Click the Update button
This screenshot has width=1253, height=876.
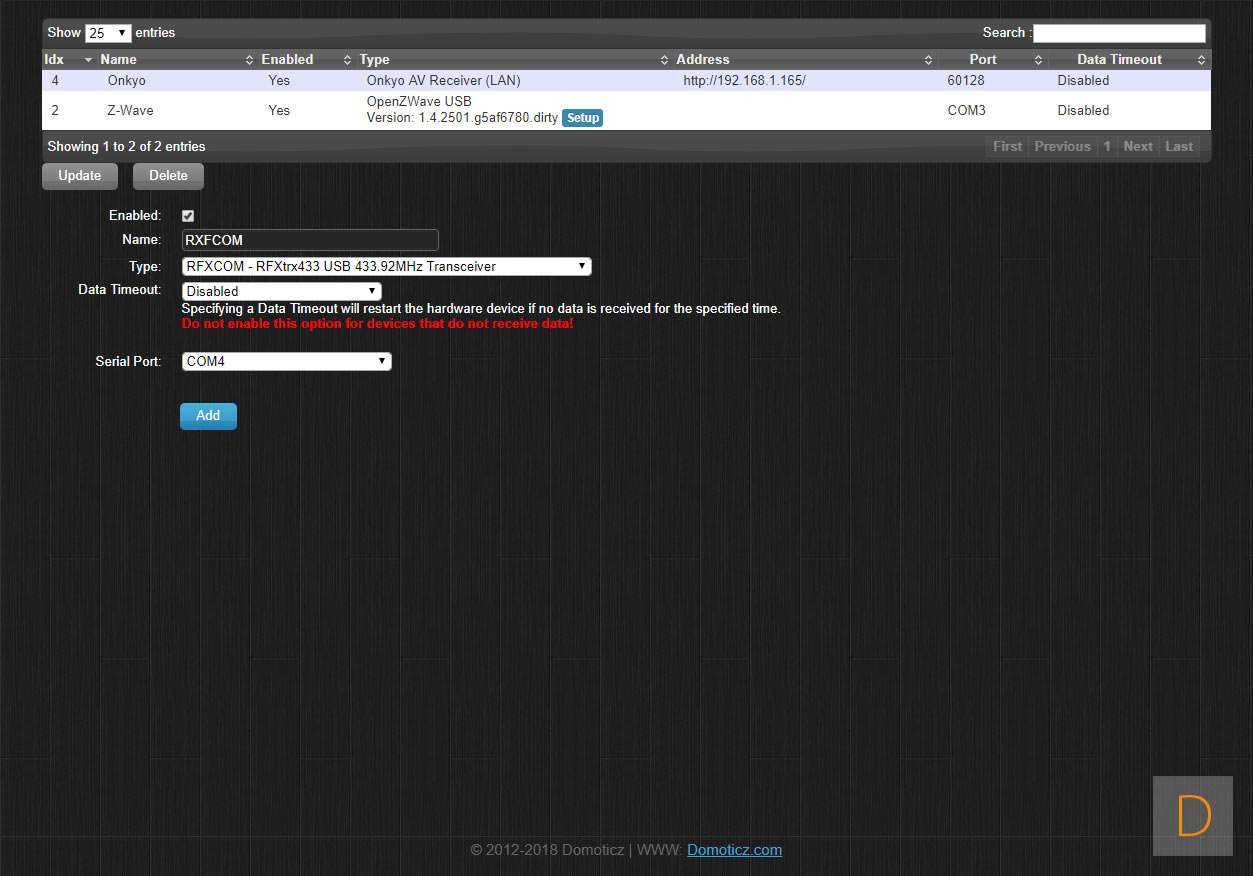click(x=80, y=176)
